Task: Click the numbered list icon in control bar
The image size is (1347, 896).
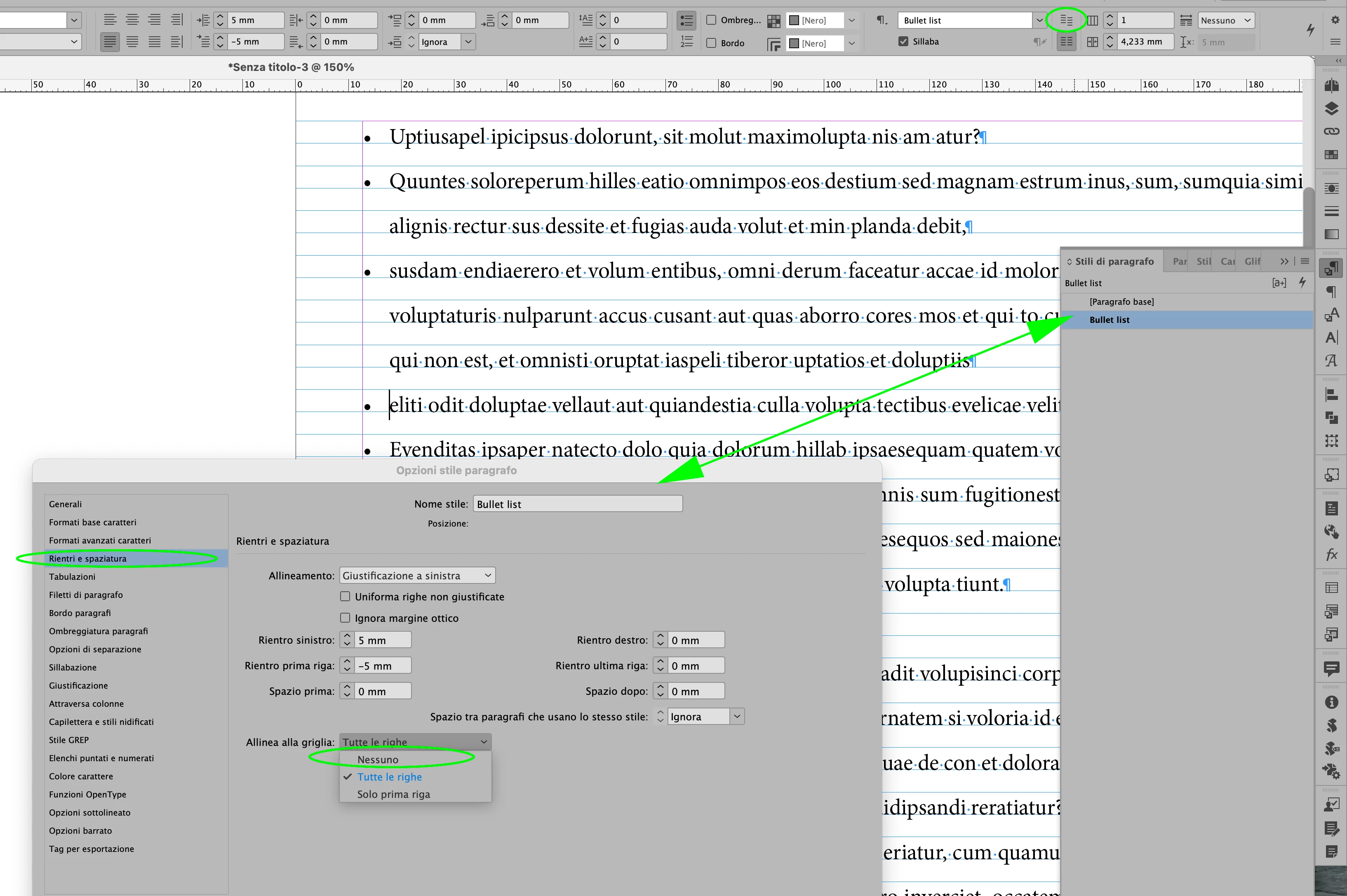Action: [686, 42]
